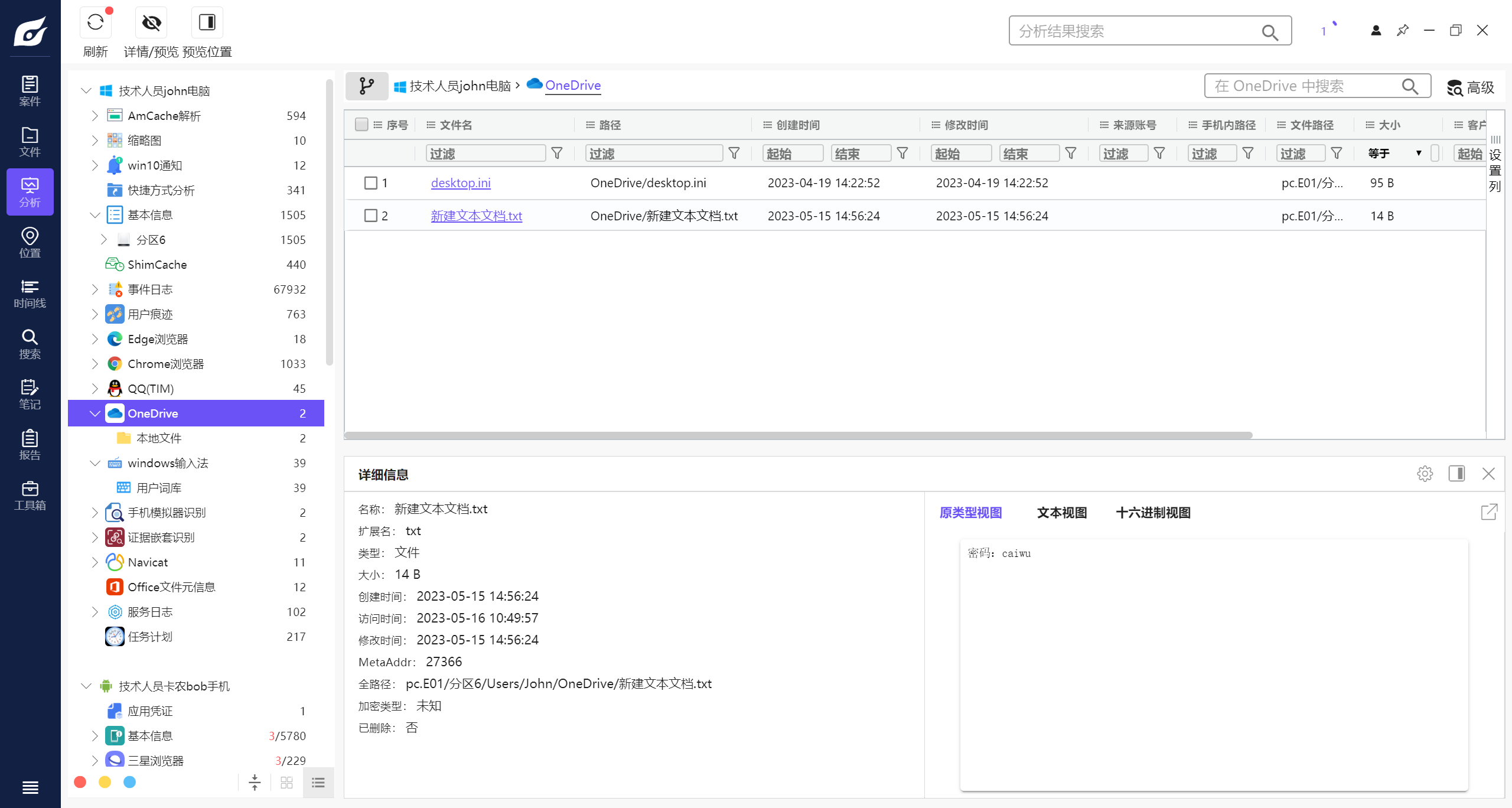Click the 刷新 refresh icon
Screen dimensions: 1512x808
click(96, 22)
